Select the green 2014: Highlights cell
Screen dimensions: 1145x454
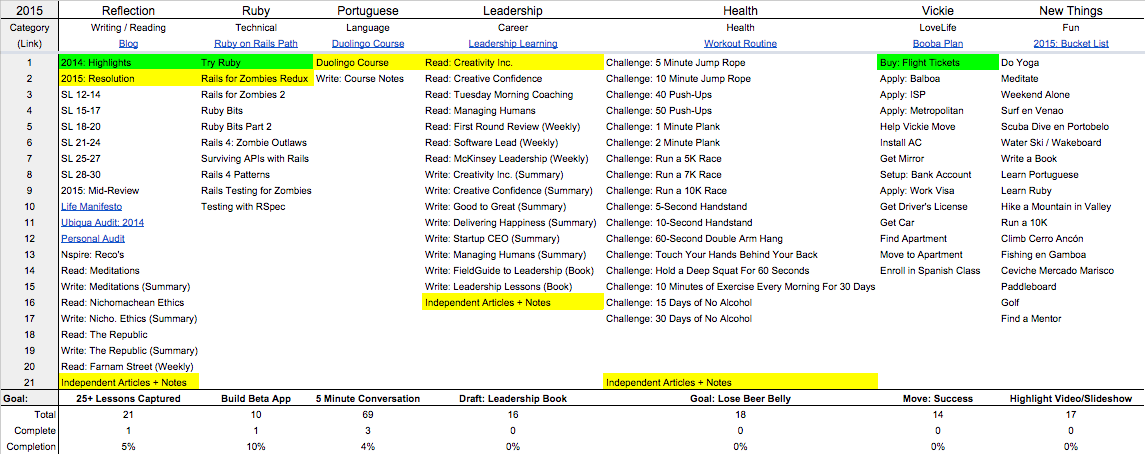(x=128, y=62)
